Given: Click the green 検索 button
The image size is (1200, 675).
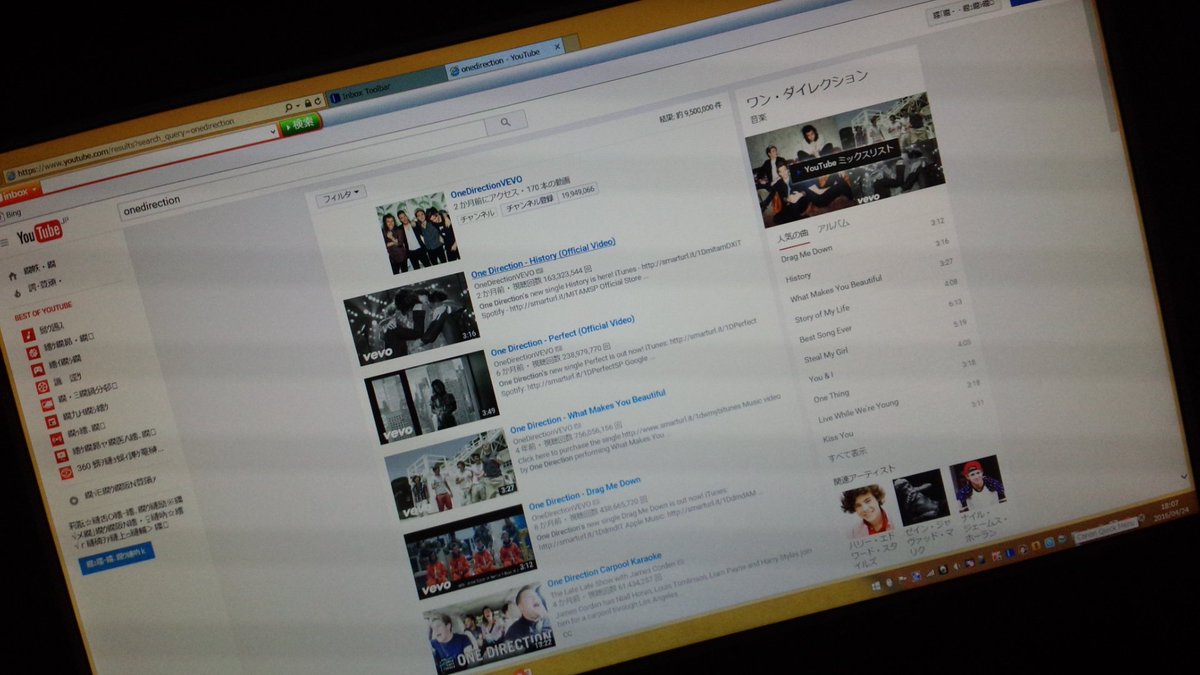Looking at the screenshot, I should 301,123.
